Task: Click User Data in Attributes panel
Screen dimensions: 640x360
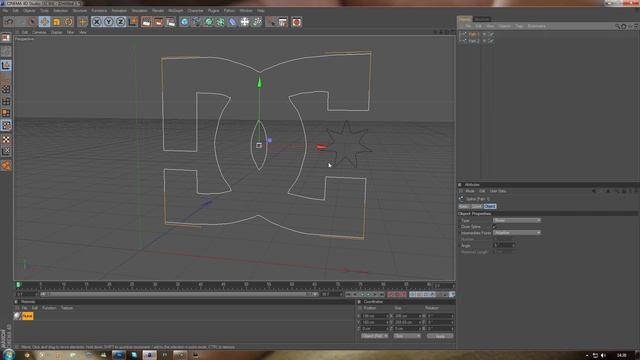Action: click(x=498, y=191)
